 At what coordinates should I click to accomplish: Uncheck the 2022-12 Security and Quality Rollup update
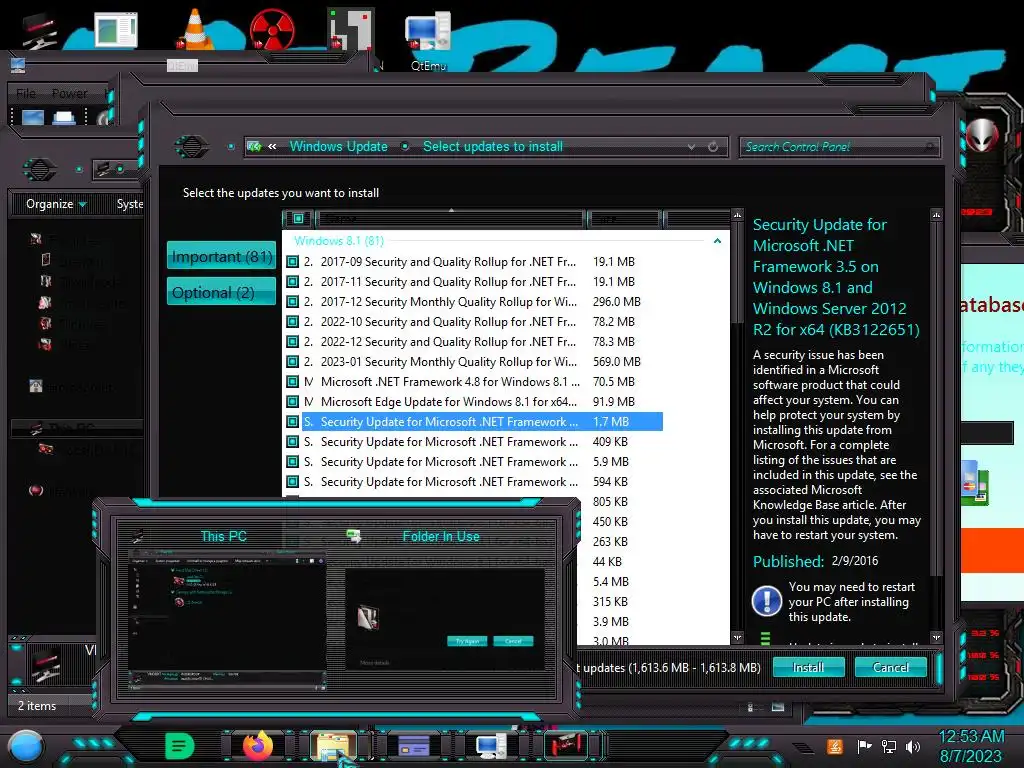click(x=293, y=342)
